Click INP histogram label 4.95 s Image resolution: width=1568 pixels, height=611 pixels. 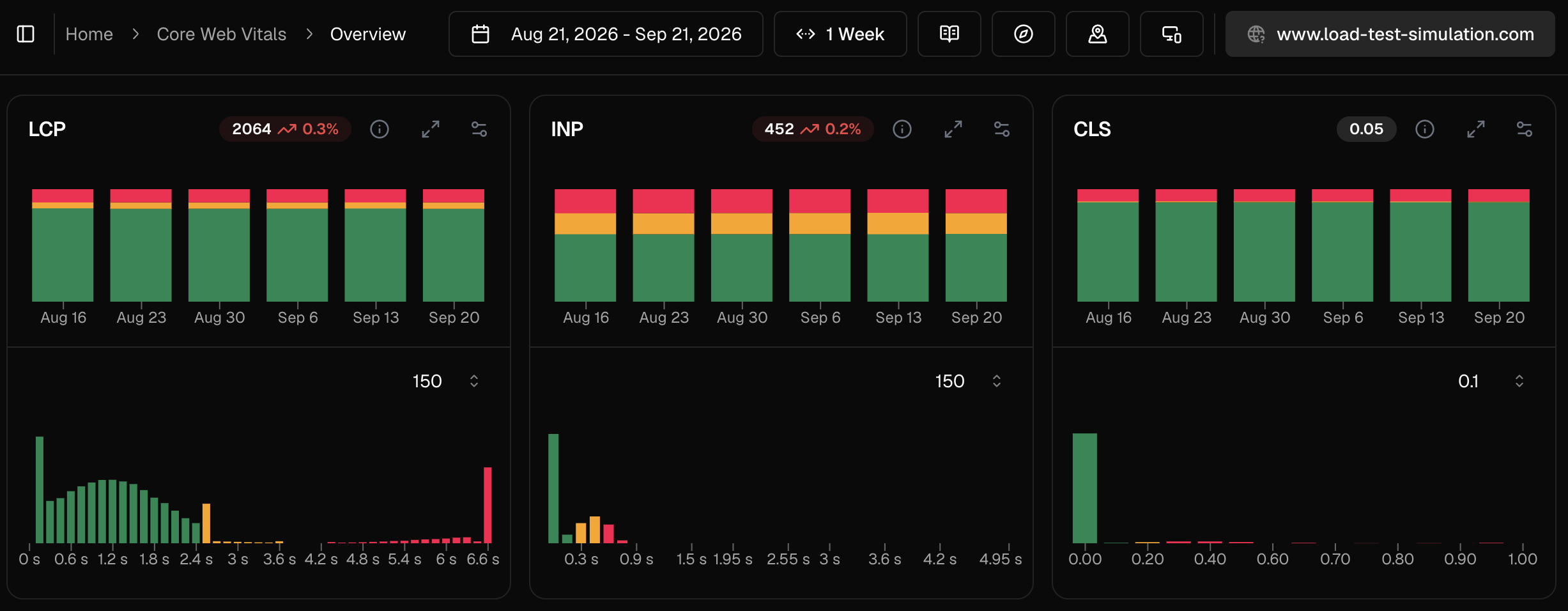click(1001, 559)
